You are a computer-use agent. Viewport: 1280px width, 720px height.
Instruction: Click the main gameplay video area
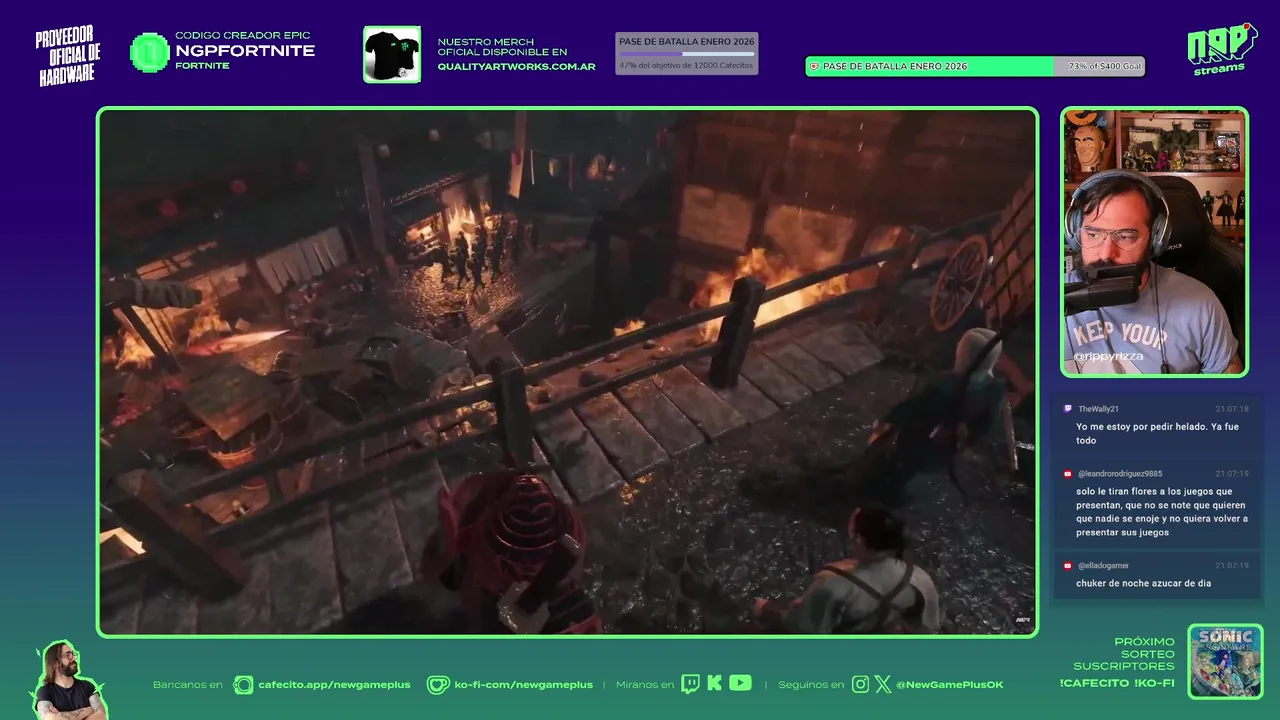pyautogui.click(x=567, y=372)
